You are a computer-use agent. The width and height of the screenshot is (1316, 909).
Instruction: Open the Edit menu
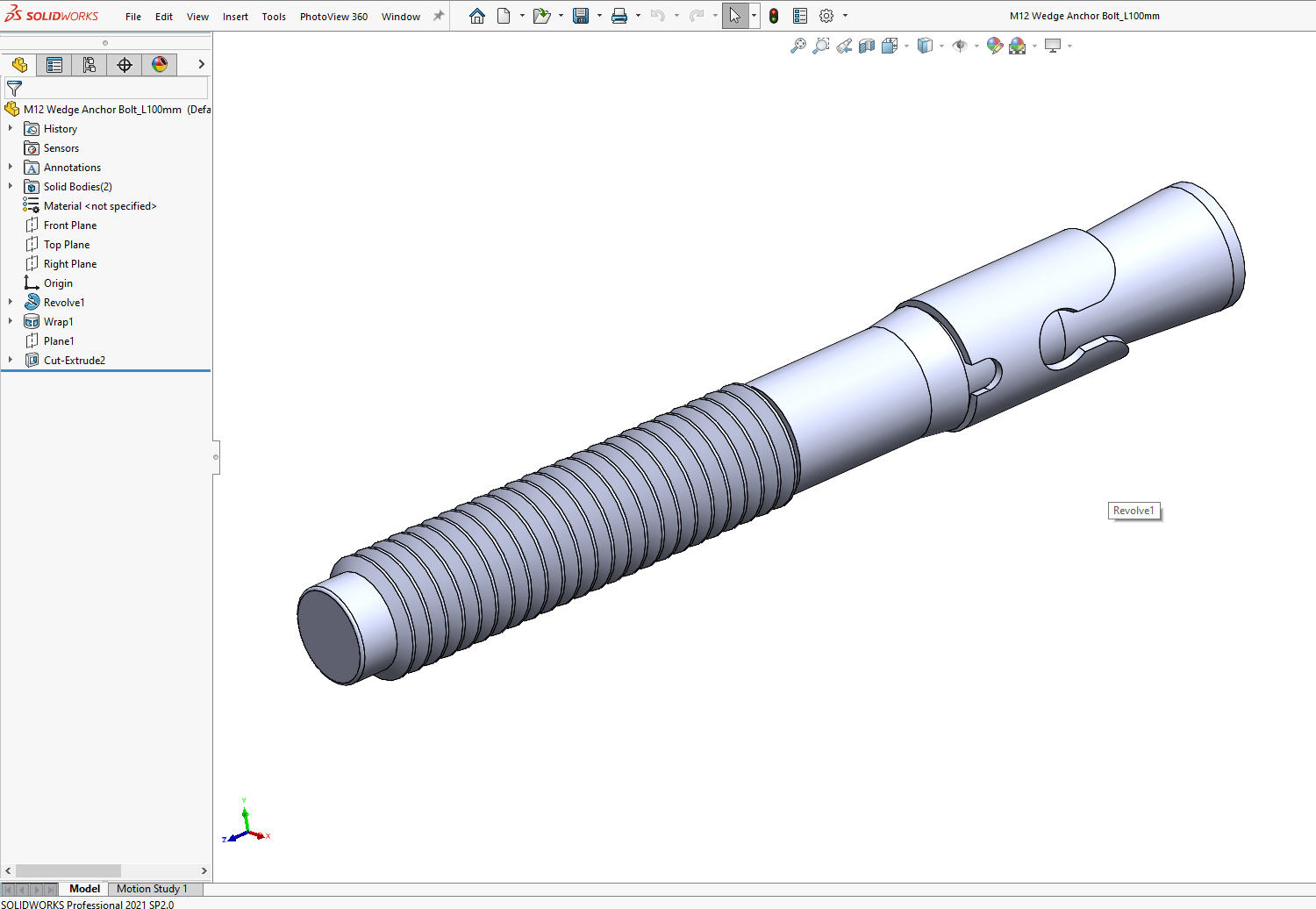[164, 17]
